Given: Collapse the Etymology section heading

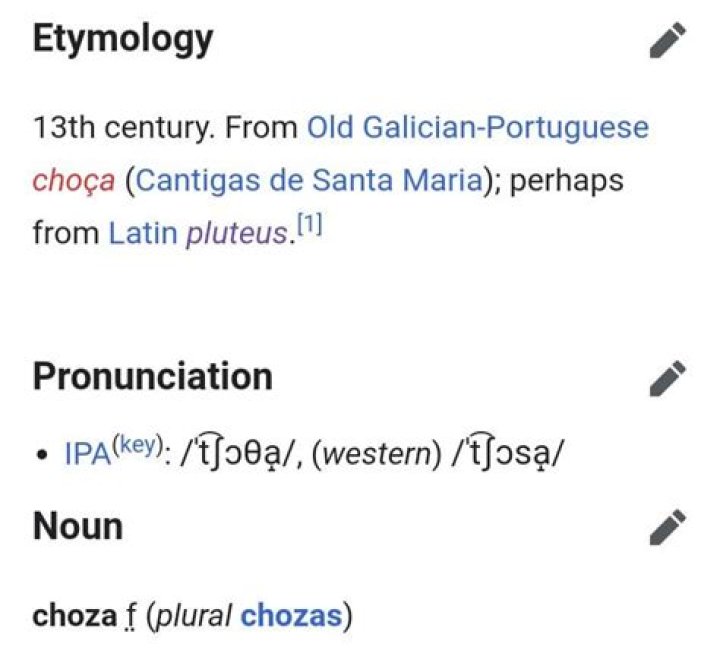Looking at the screenshot, I should [123, 40].
